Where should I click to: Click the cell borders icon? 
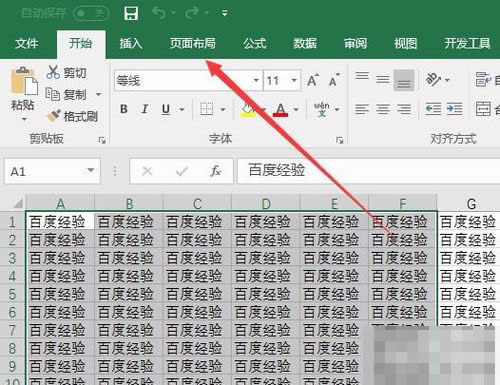point(206,109)
